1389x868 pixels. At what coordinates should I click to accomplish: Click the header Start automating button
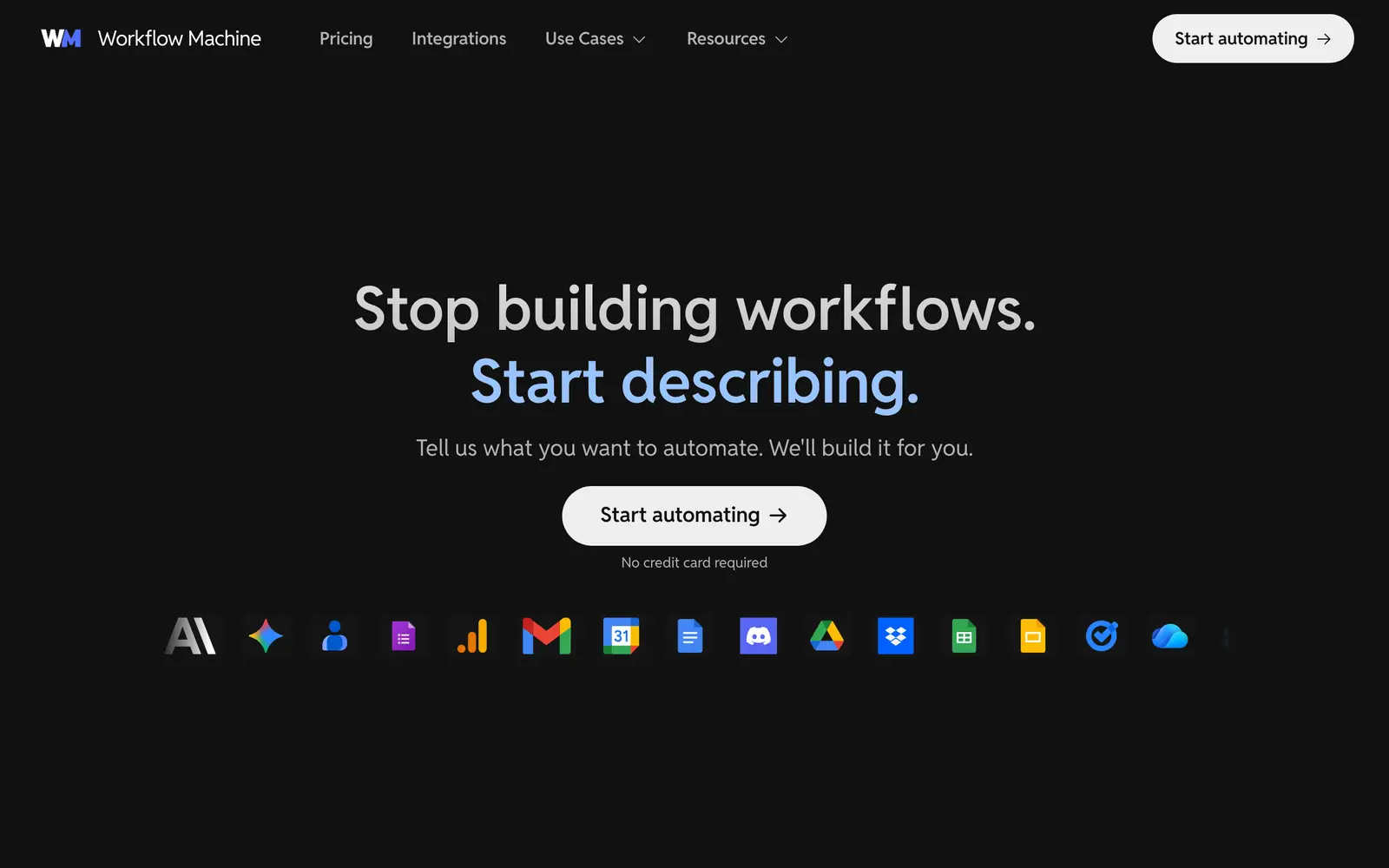tap(1253, 38)
